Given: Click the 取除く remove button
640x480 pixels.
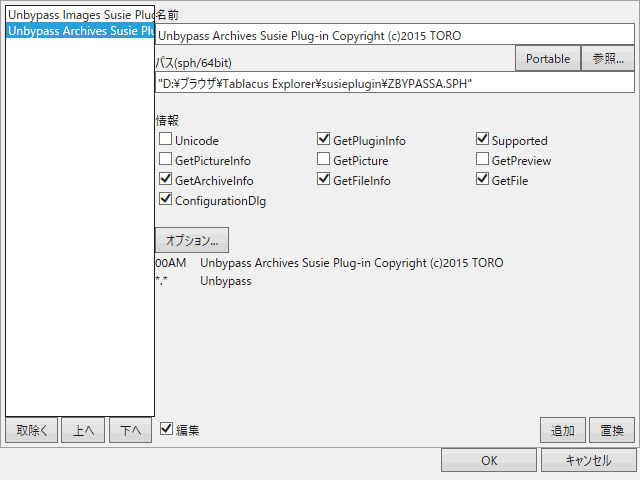Looking at the screenshot, I should point(32,430).
